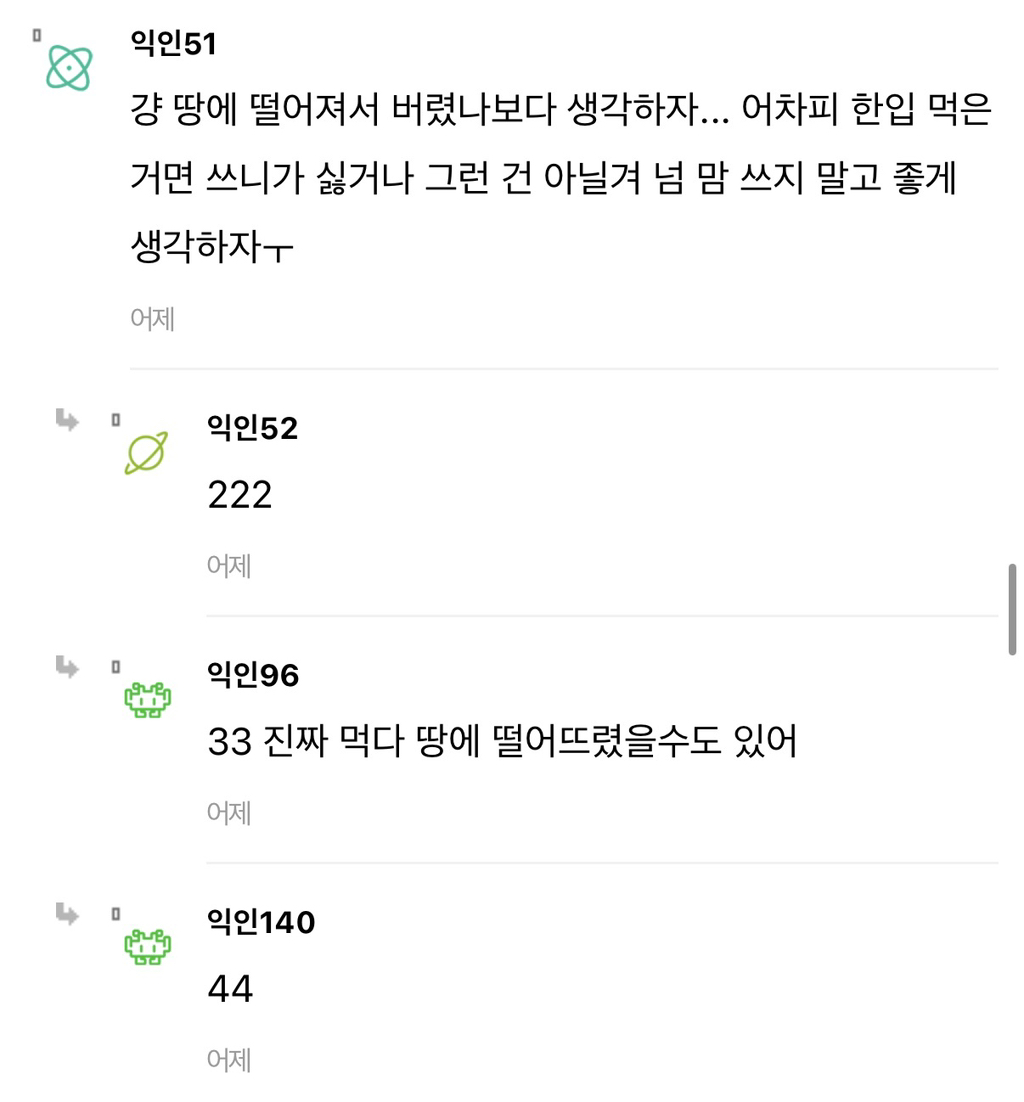Click the anonymous badge icon beside 익인51's avatar
Screen dimensions: 1024x1102
point(36,36)
